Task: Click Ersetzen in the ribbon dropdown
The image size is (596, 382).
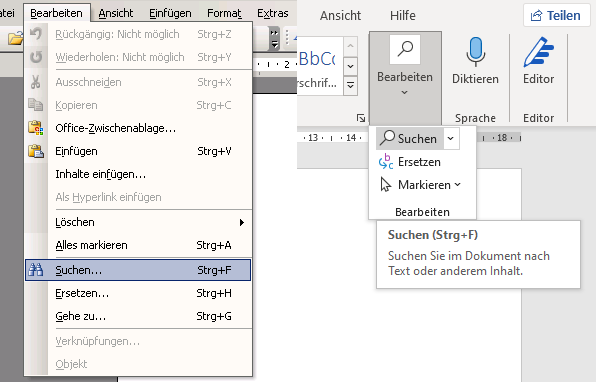Action: (x=410, y=162)
